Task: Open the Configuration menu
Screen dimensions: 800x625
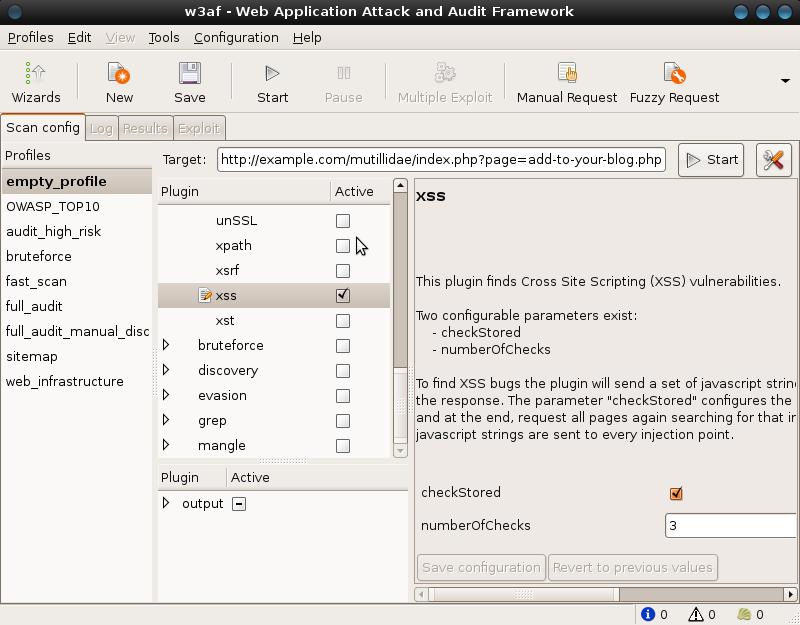Action: [x=236, y=37]
